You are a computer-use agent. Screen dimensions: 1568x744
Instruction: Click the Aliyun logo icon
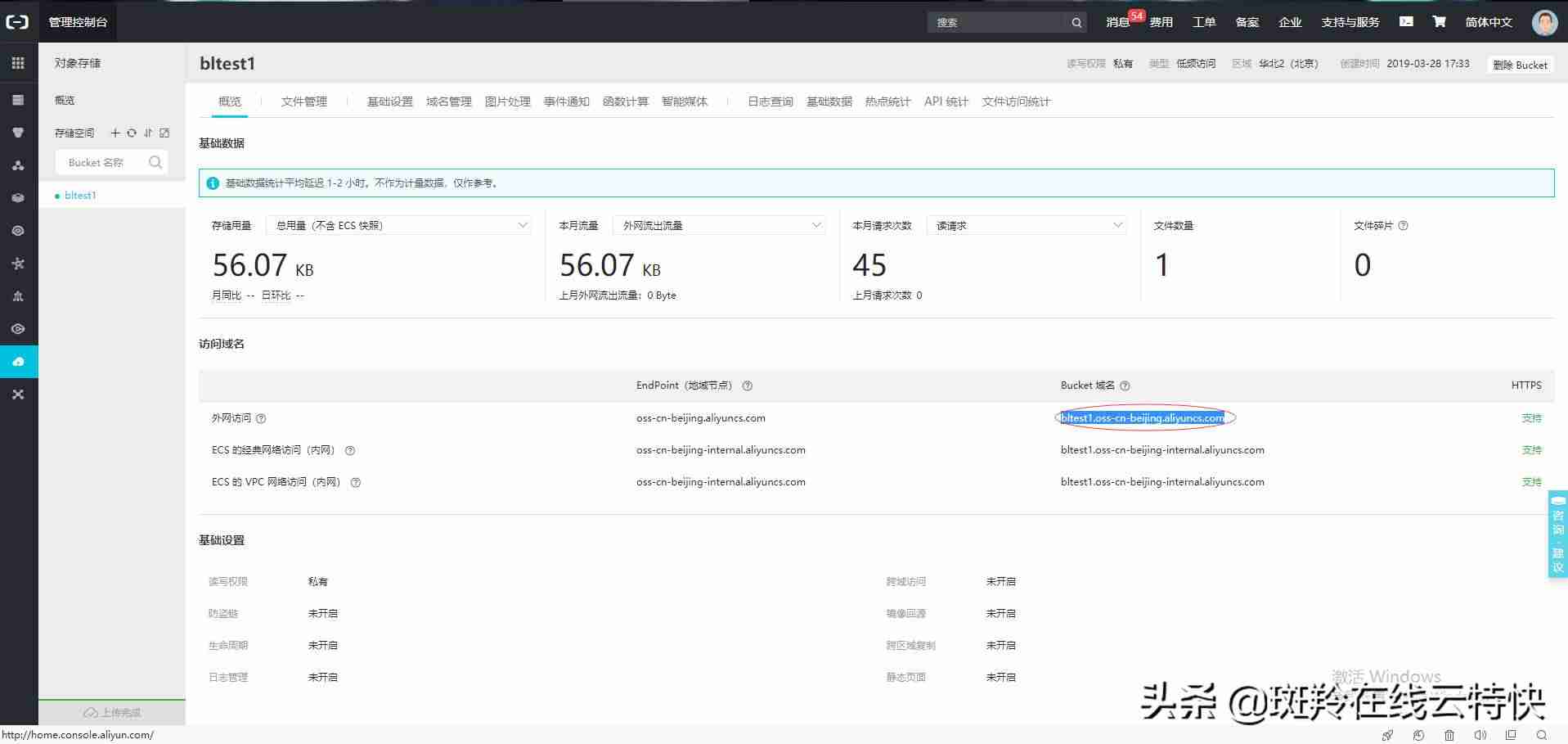(17, 22)
